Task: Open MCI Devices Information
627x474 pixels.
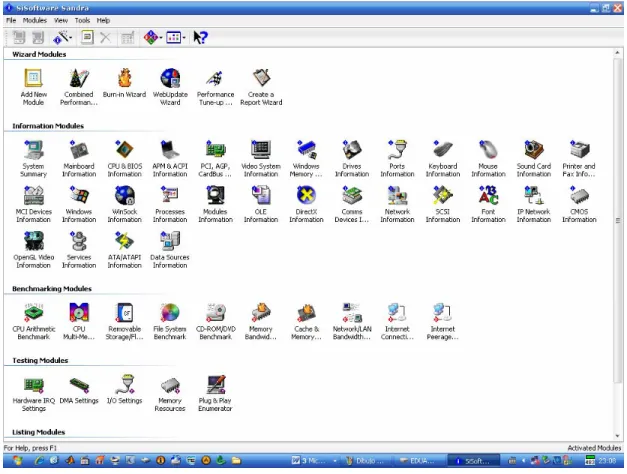Action: (34, 204)
